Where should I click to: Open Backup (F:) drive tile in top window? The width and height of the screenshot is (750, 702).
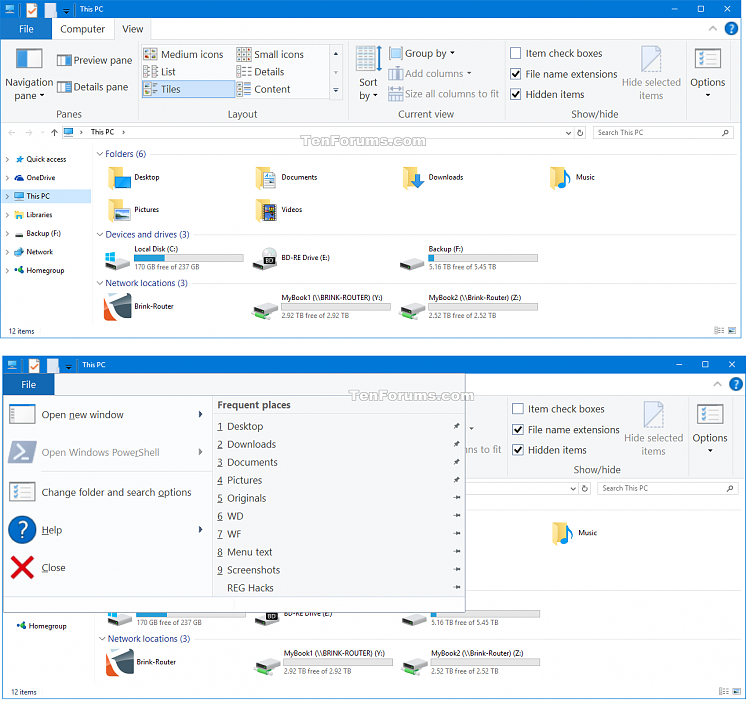(x=468, y=258)
